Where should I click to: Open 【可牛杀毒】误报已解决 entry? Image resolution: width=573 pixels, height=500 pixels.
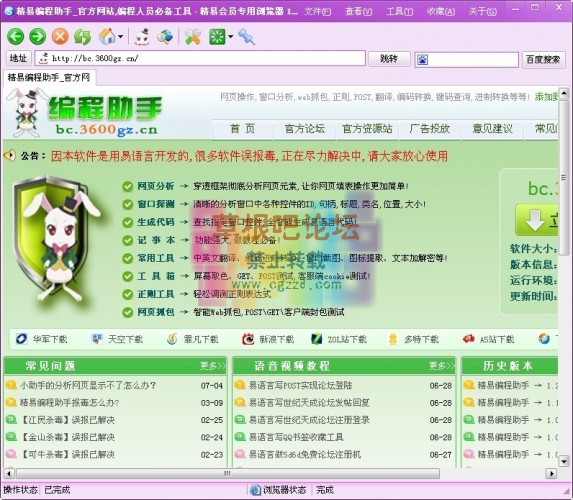[67, 454]
